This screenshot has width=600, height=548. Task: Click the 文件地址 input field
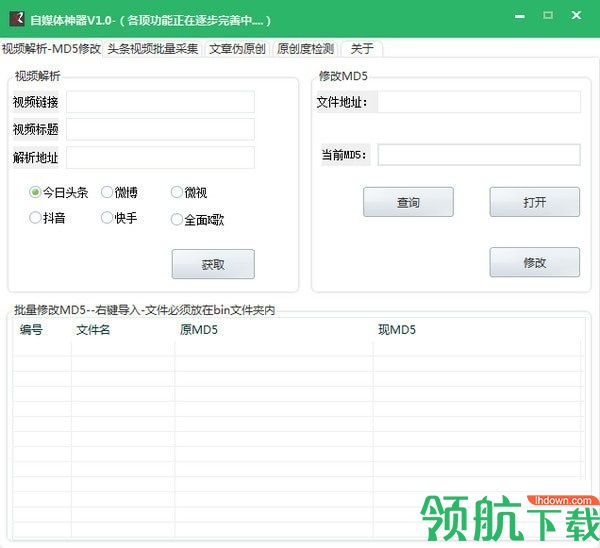click(x=479, y=102)
